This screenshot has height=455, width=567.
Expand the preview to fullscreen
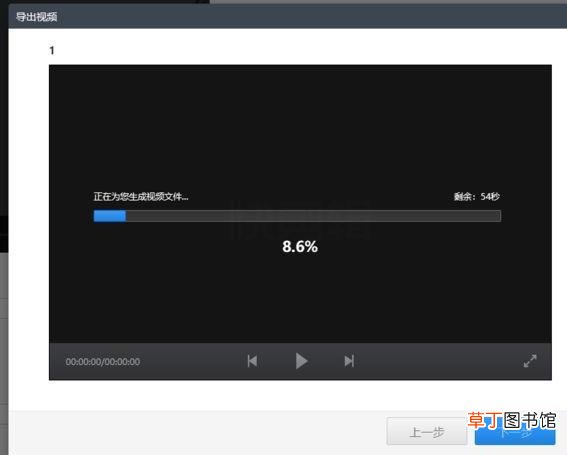click(530, 361)
